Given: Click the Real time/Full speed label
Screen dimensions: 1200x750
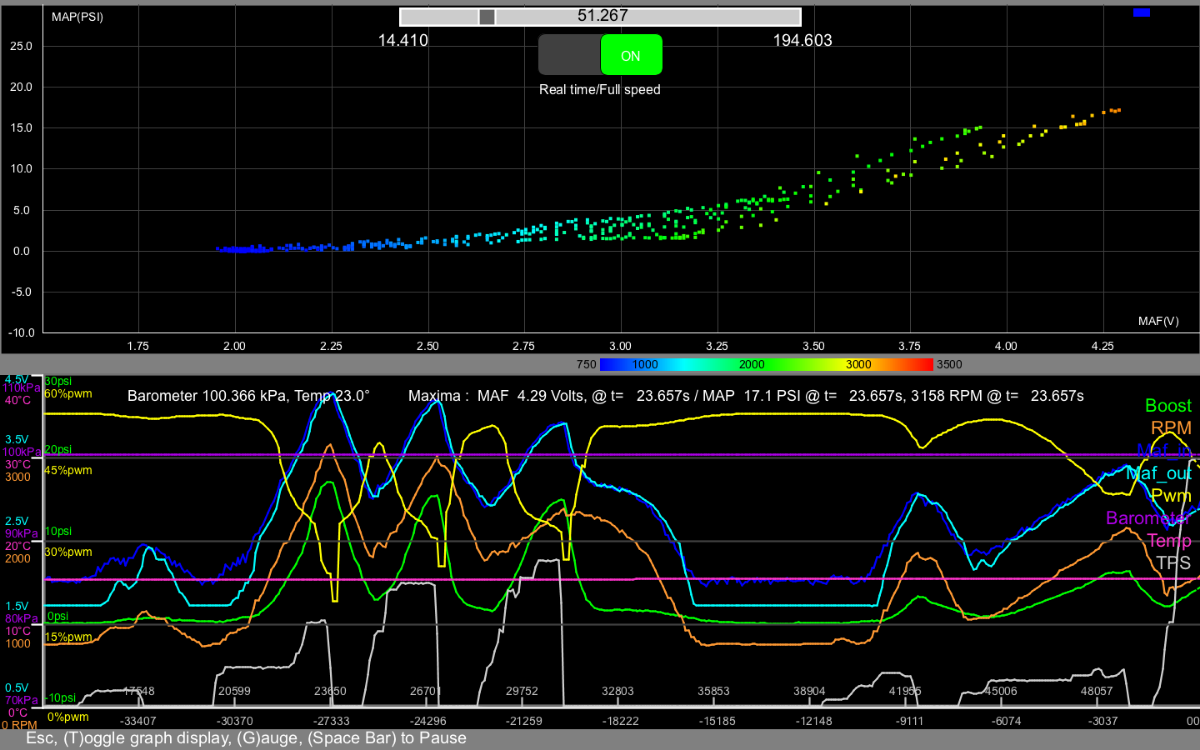Looking at the screenshot, I should click(600, 89).
